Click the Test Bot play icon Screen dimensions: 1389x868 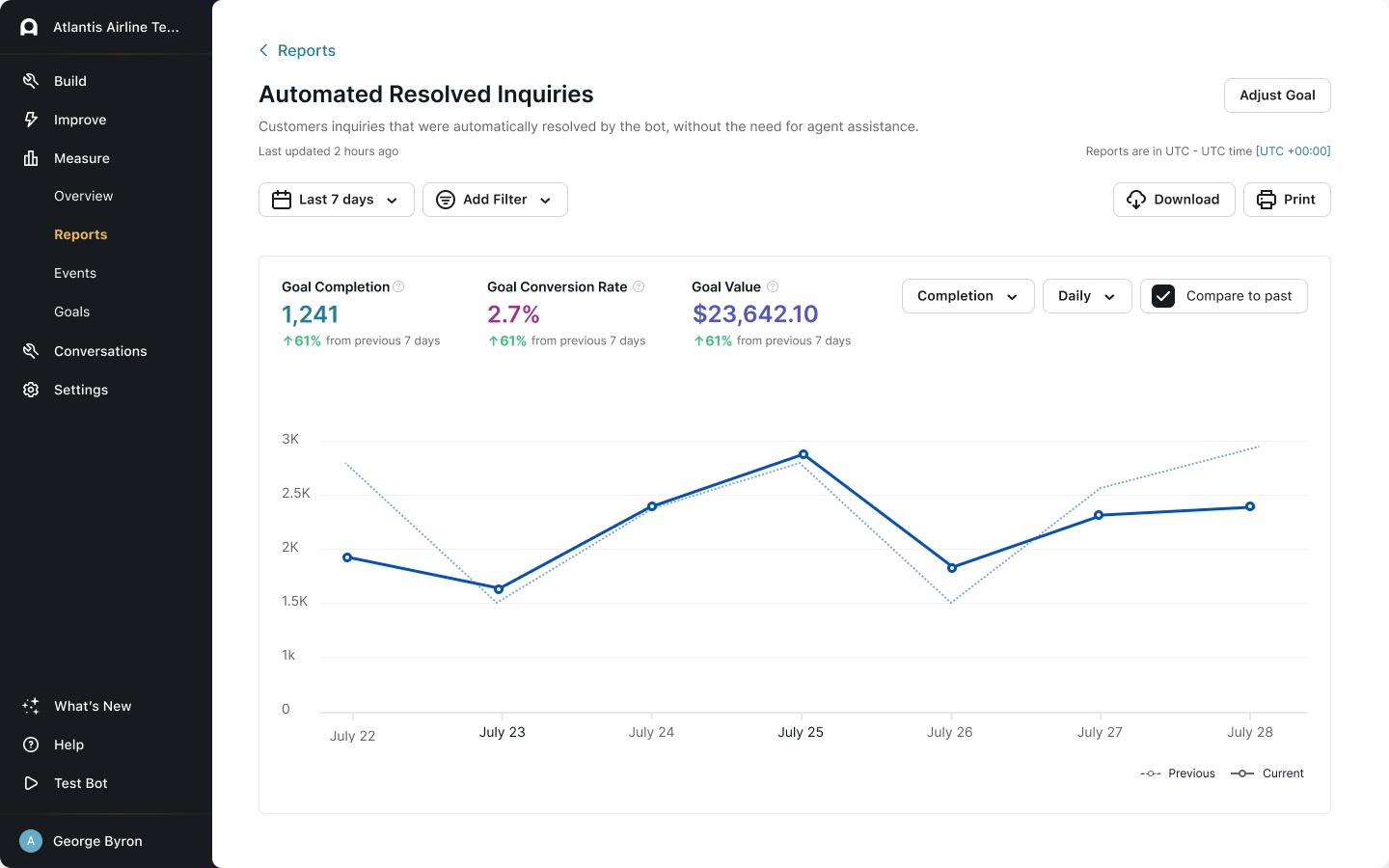[x=31, y=783]
